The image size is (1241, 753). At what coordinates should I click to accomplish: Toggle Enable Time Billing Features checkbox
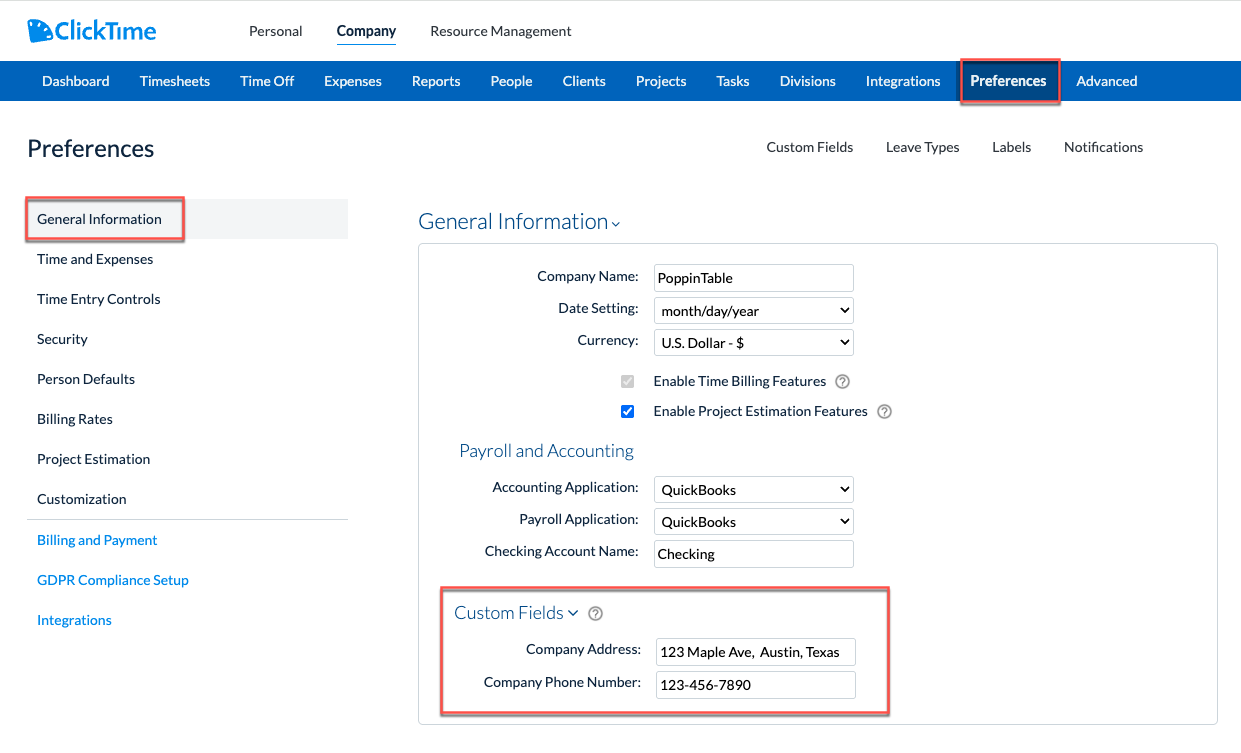point(627,381)
